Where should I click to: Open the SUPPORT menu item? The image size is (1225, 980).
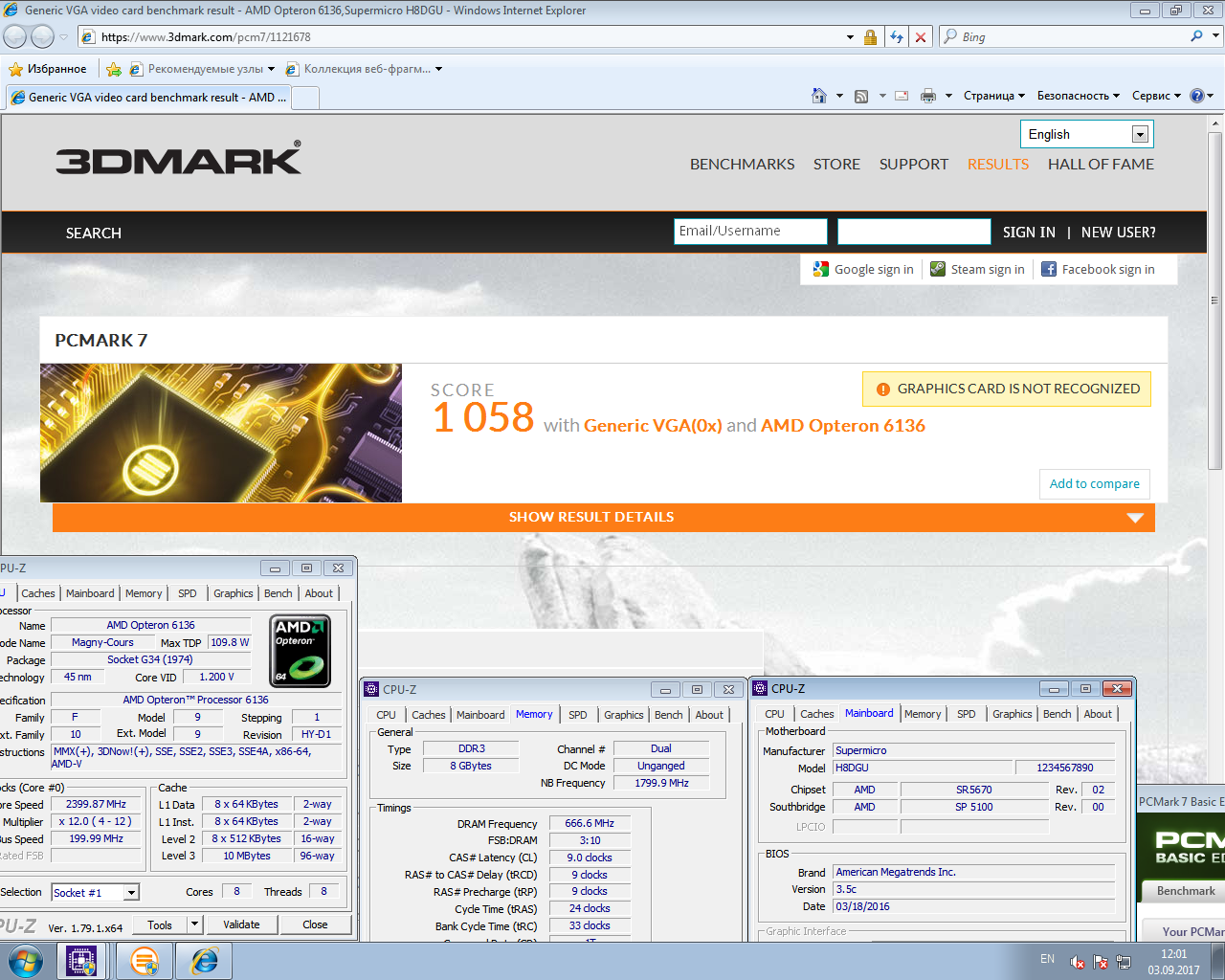914,164
